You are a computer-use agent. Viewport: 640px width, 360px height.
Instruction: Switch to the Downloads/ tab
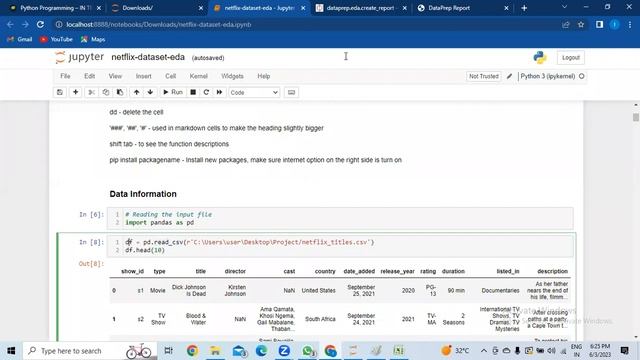tap(157, 8)
